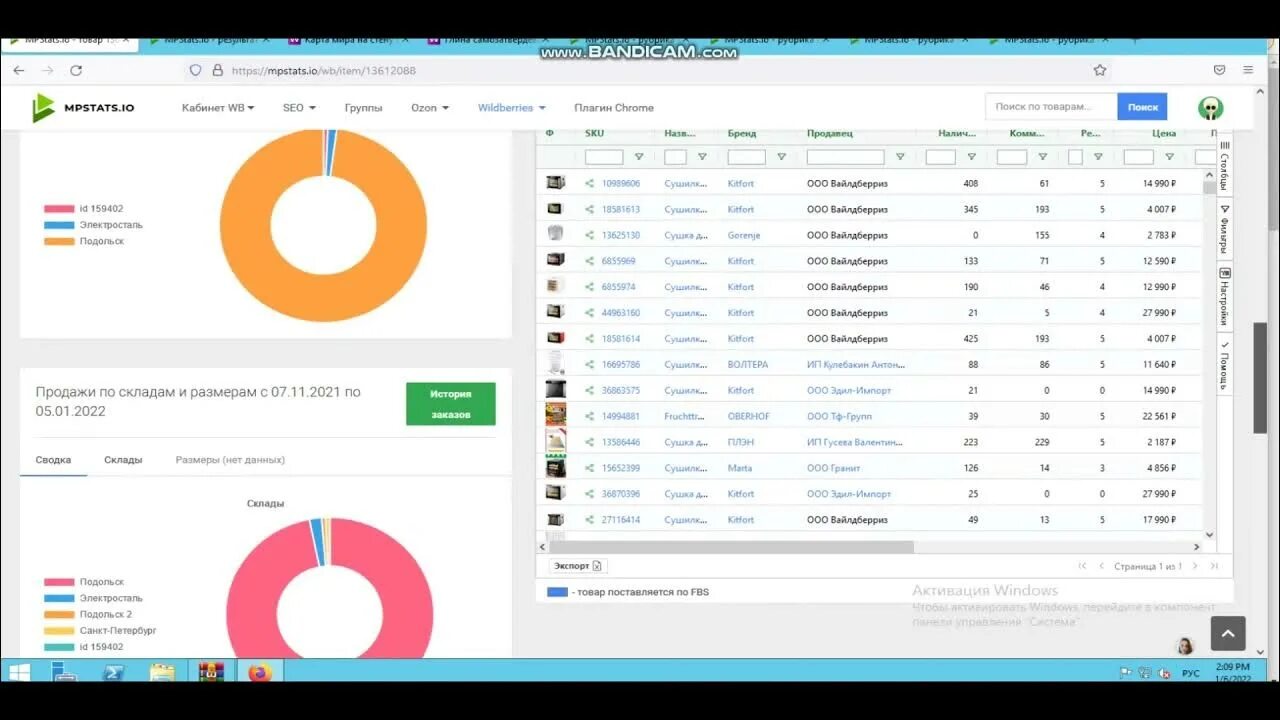Viewport: 1280px width, 720px height.
Task: Click the SKU column filter input
Action: [x=604, y=157]
